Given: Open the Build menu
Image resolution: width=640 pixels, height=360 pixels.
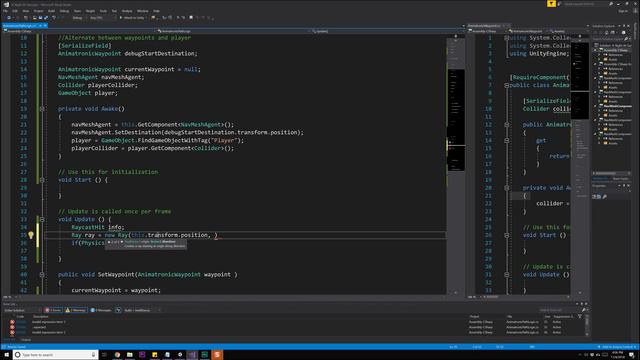Looking at the screenshot, I should click(x=51, y=11).
